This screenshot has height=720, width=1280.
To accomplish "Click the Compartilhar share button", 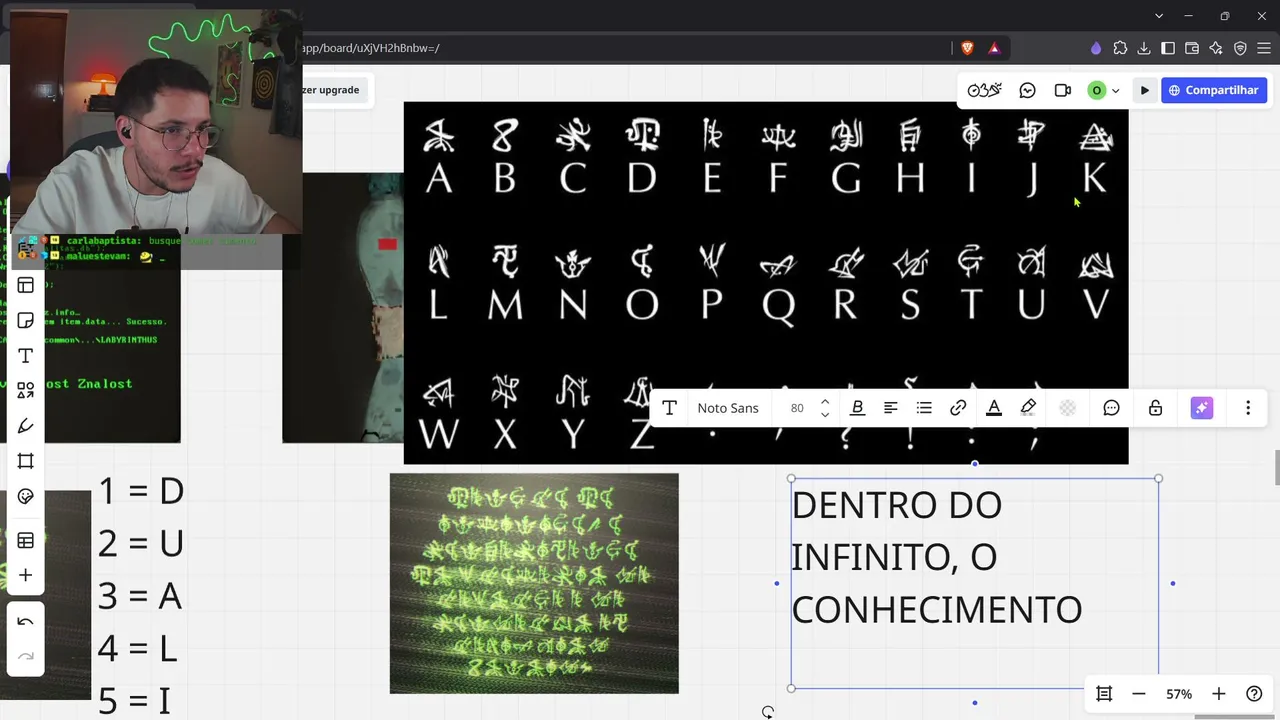I will point(1214,90).
